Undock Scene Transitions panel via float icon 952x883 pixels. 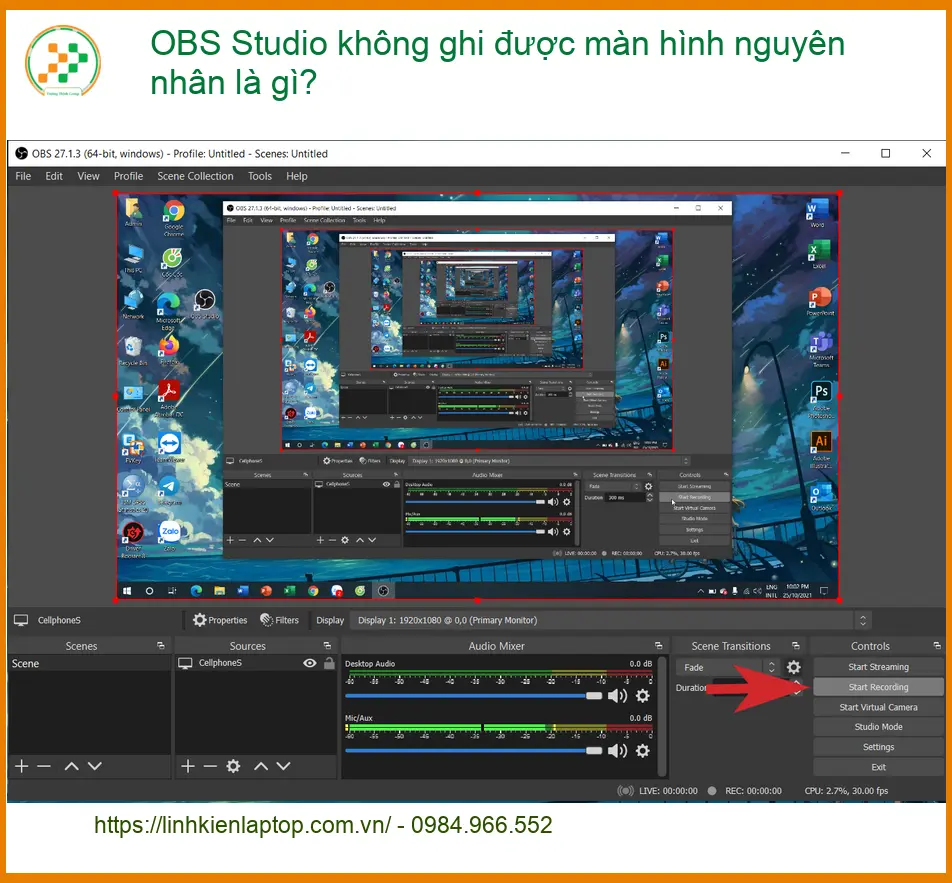pos(796,646)
